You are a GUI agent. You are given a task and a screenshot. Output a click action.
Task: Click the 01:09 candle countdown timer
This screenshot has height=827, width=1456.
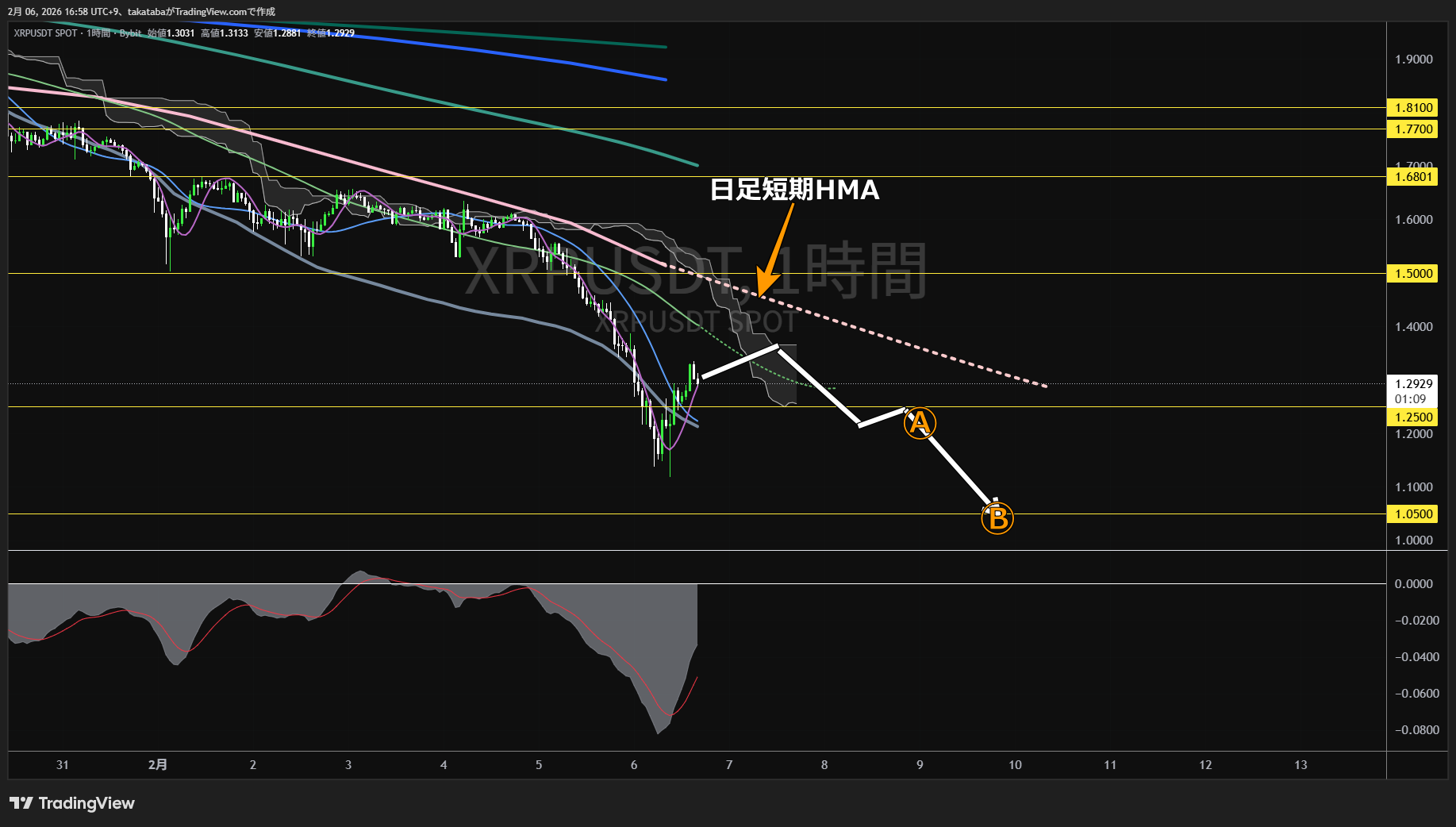click(x=1410, y=399)
